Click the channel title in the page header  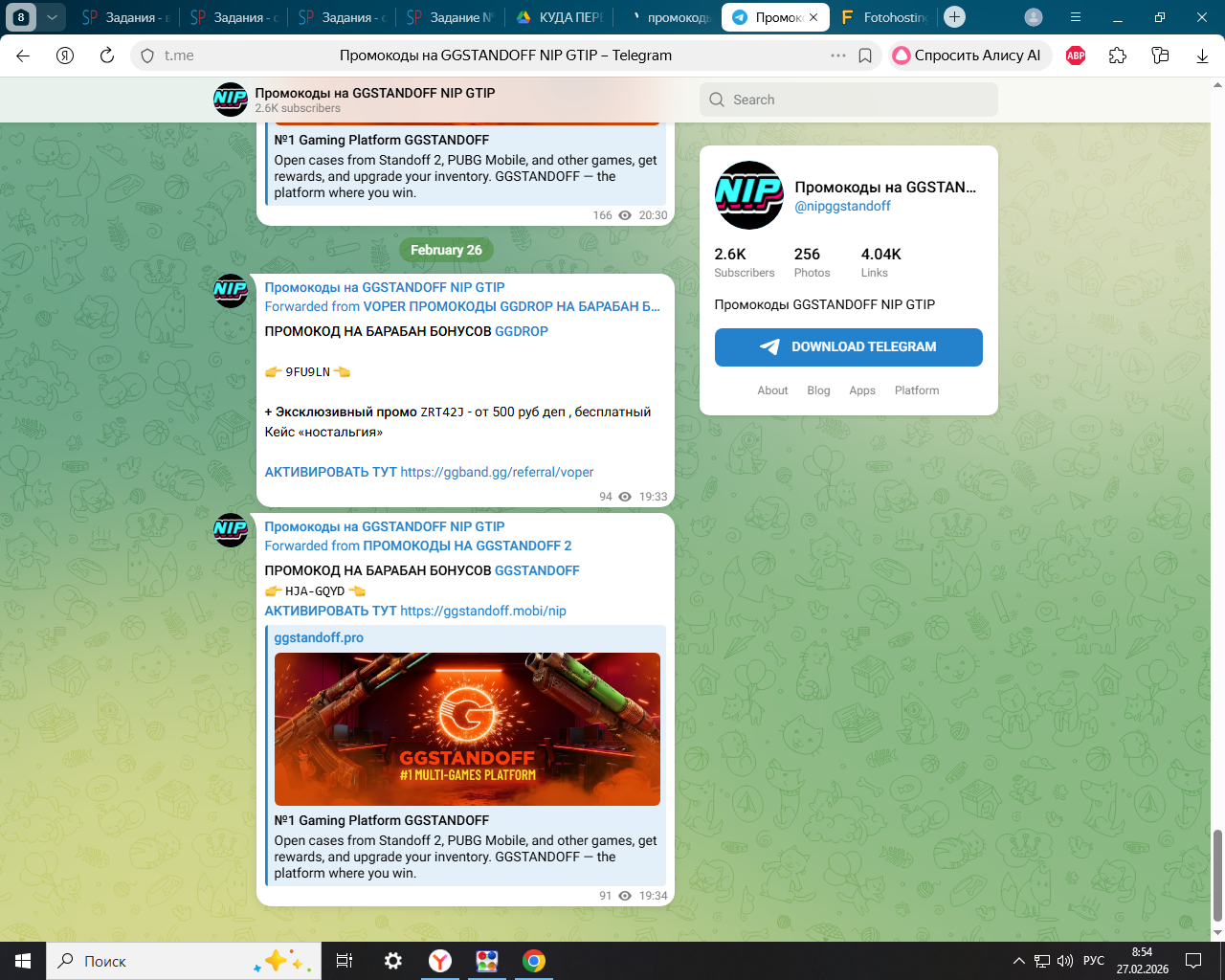point(375,93)
